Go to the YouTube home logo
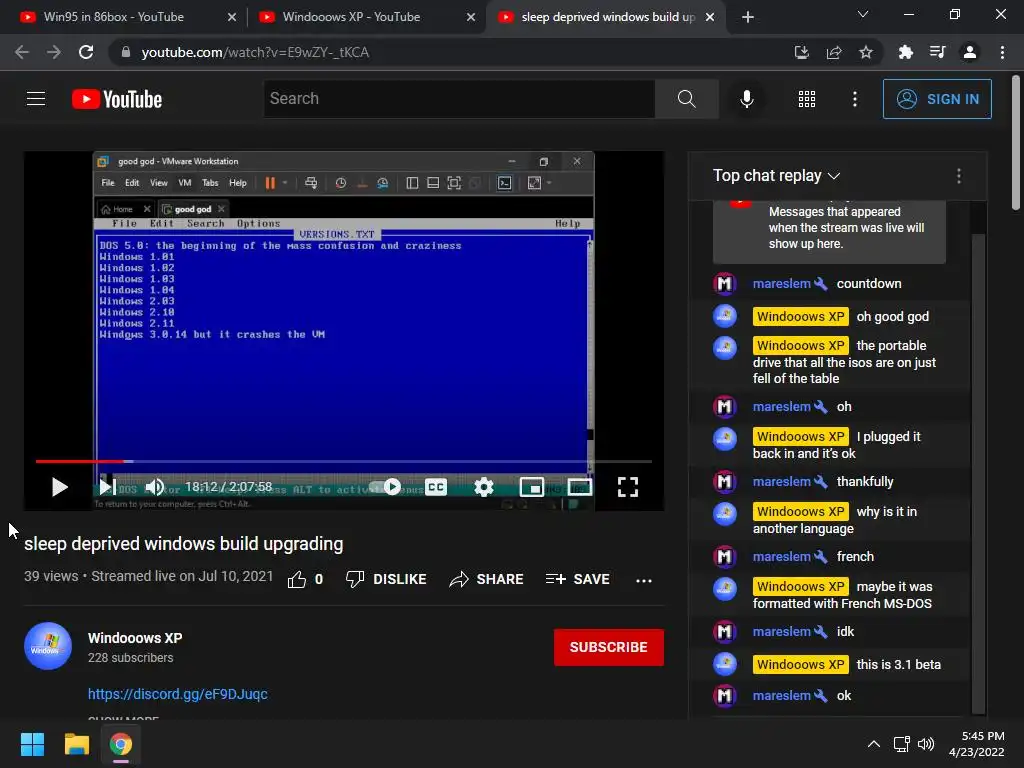The width and height of the screenshot is (1024, 768). pos(117,99)
